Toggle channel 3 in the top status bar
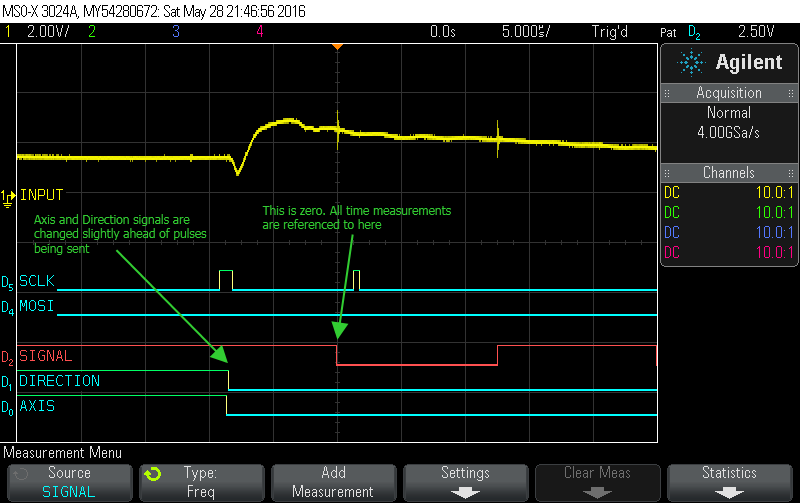800x503 pixels. point(175,32)
